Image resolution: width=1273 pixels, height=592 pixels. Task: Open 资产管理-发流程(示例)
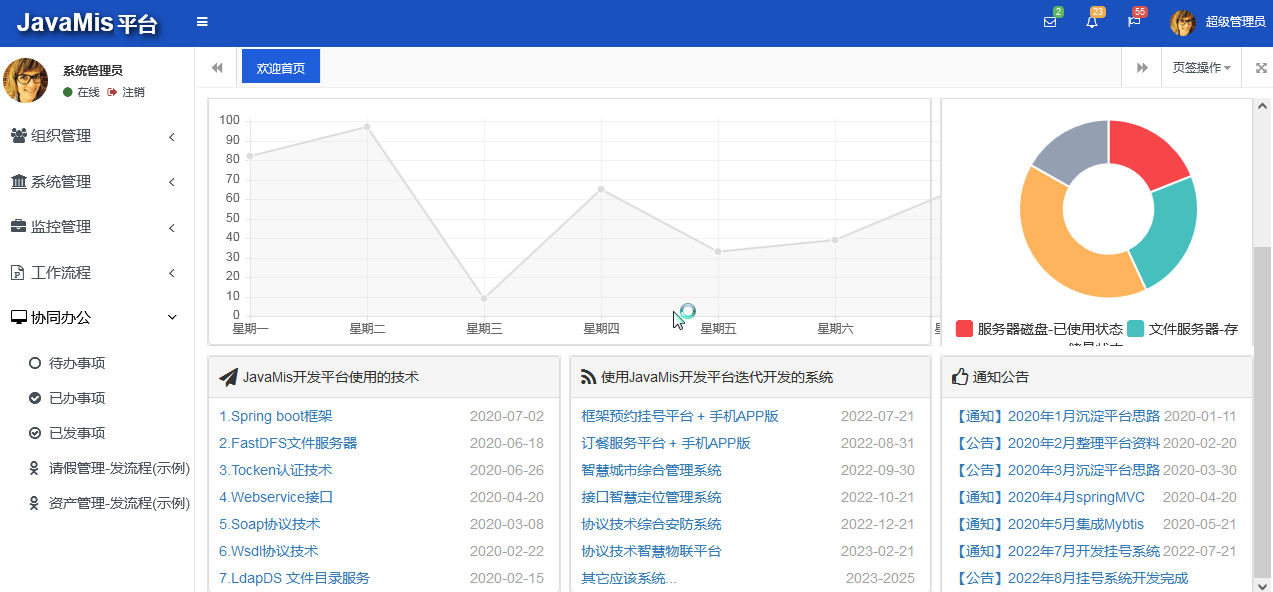[119, 503]
